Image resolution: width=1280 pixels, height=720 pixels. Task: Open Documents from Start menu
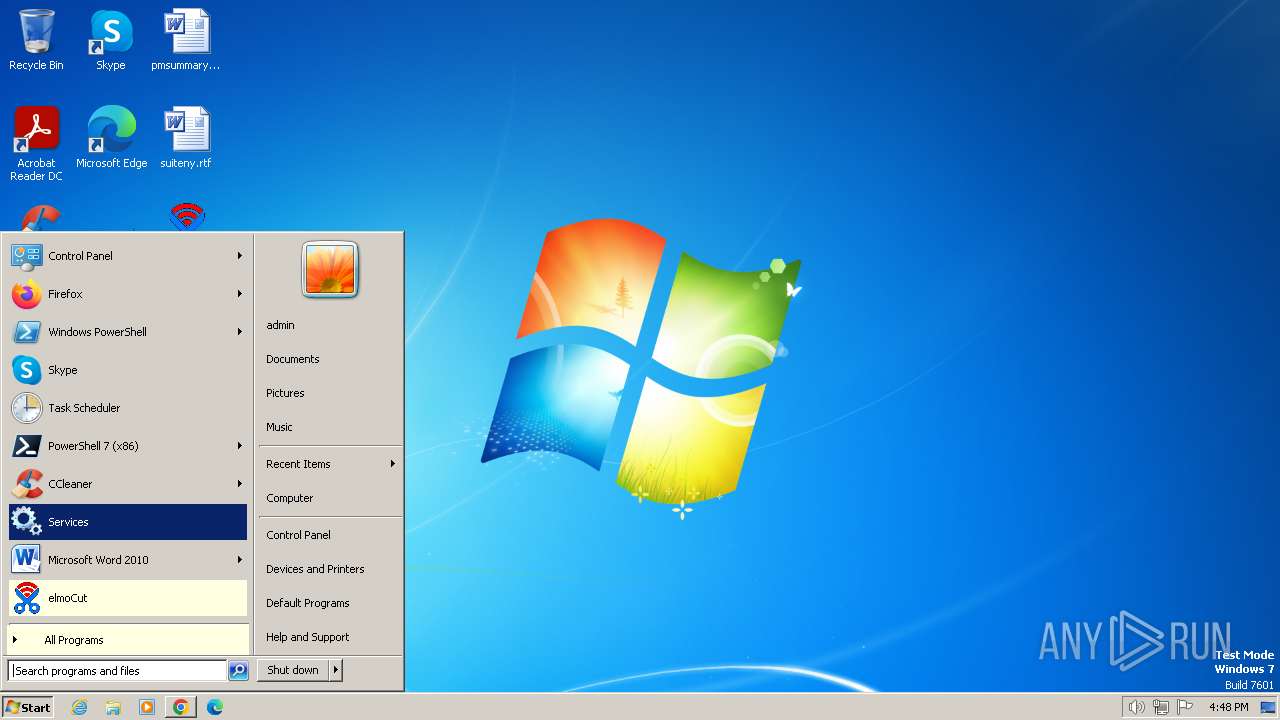293,359
